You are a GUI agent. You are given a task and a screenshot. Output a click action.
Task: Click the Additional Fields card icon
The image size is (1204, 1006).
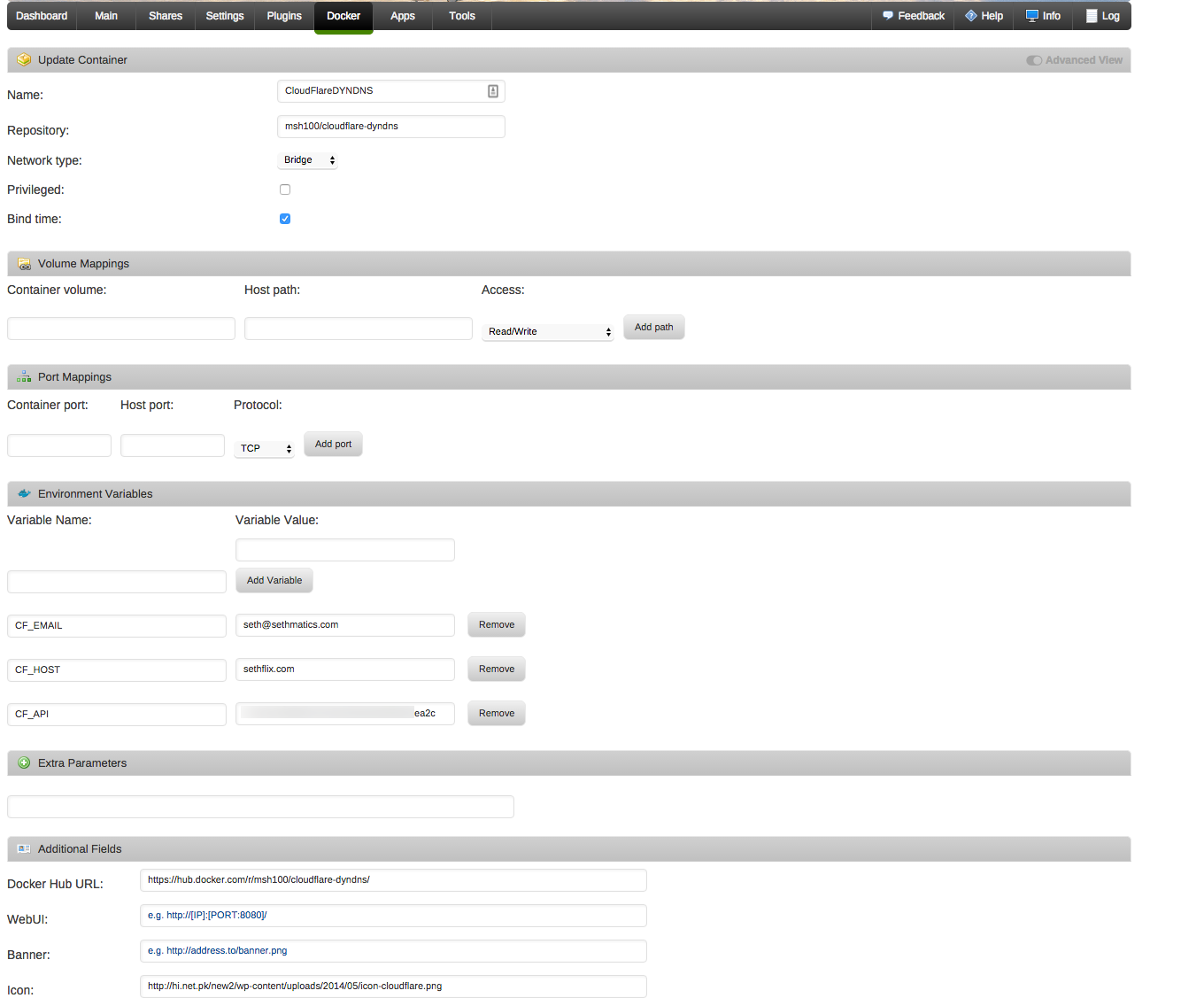pos(24,849)
